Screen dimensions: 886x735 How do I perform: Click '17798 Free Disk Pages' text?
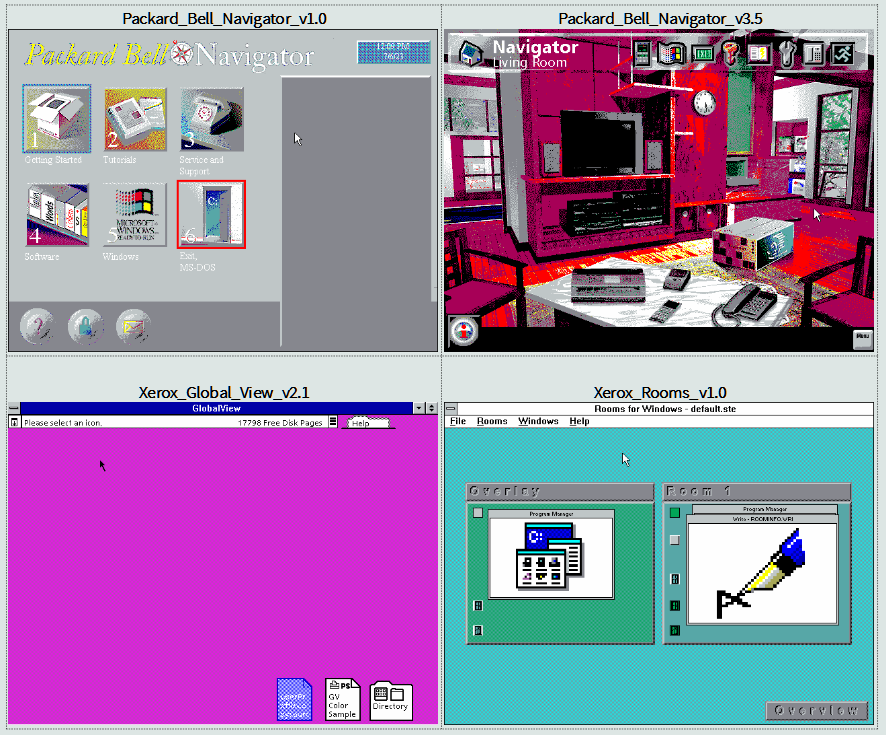pyautogui.click(x=280, y=423)
